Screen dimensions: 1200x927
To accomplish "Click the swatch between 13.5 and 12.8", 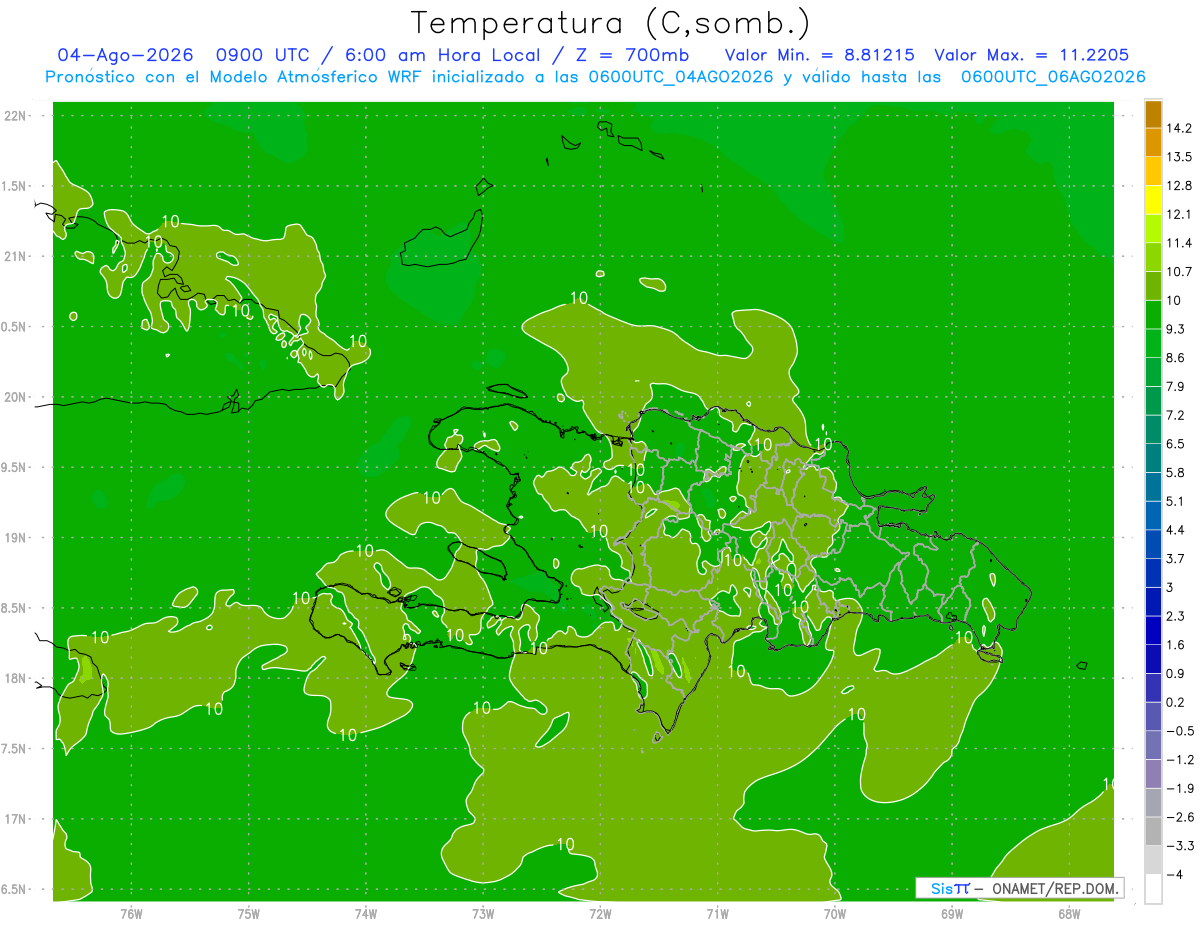I will (1153, 172).
